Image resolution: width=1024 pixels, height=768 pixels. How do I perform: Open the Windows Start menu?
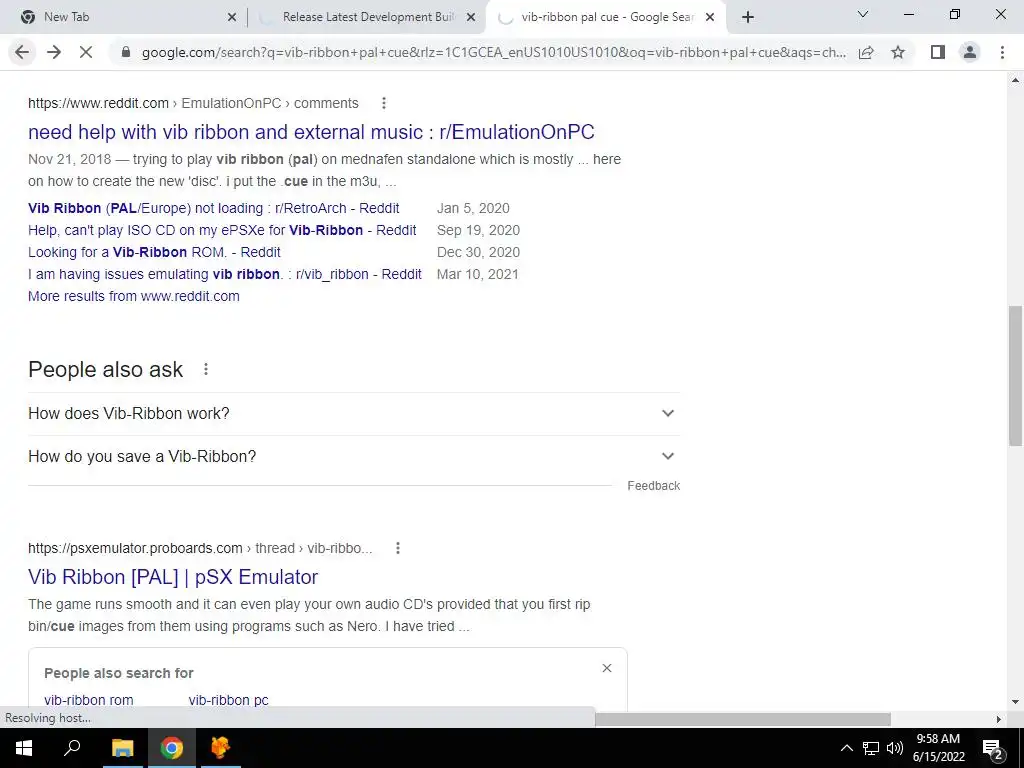[x=24, y=748]
